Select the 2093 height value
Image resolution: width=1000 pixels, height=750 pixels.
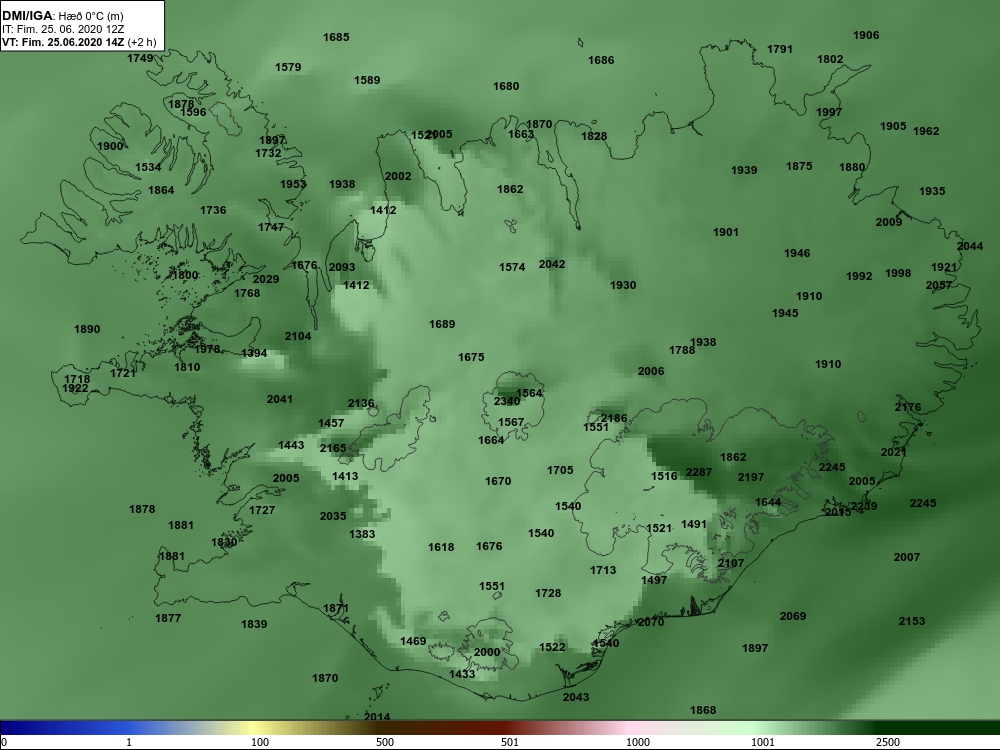[342, 267]
